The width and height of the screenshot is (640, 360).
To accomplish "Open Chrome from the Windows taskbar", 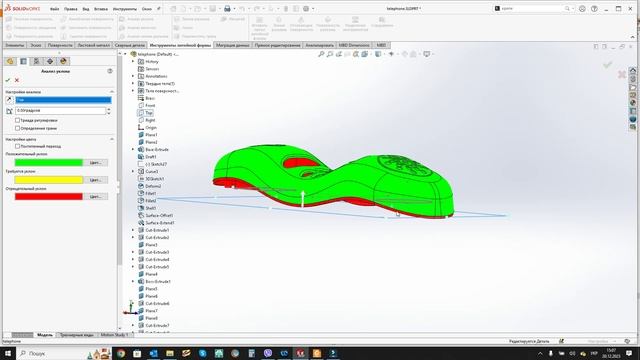I will pos(121,353).
